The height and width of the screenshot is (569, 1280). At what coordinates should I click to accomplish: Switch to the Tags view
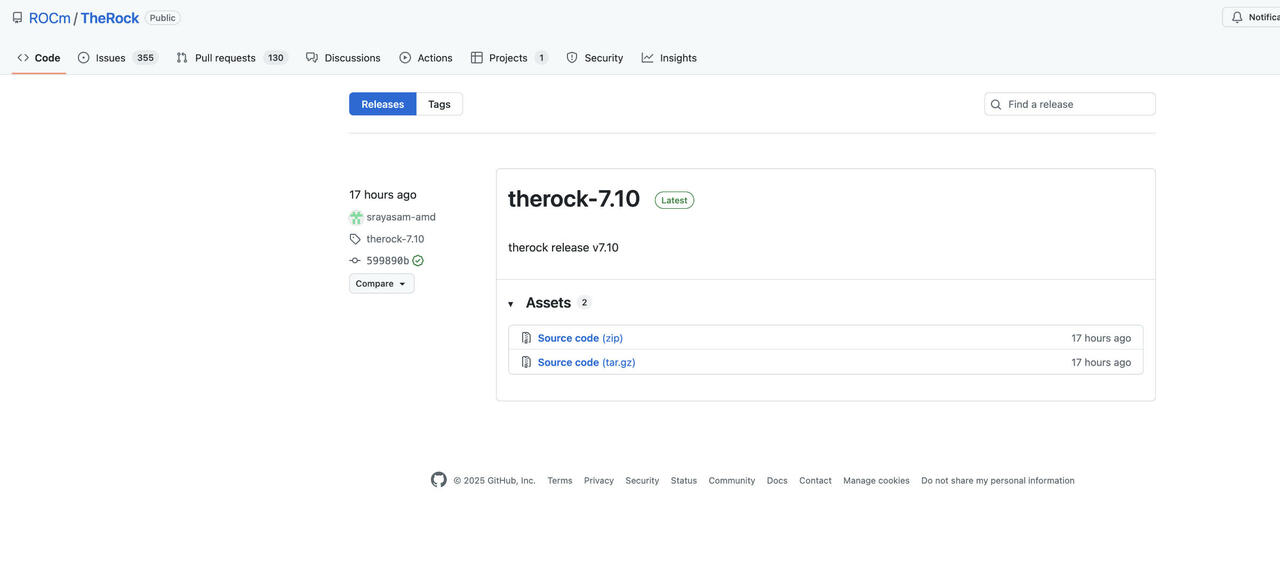[439, 104]
